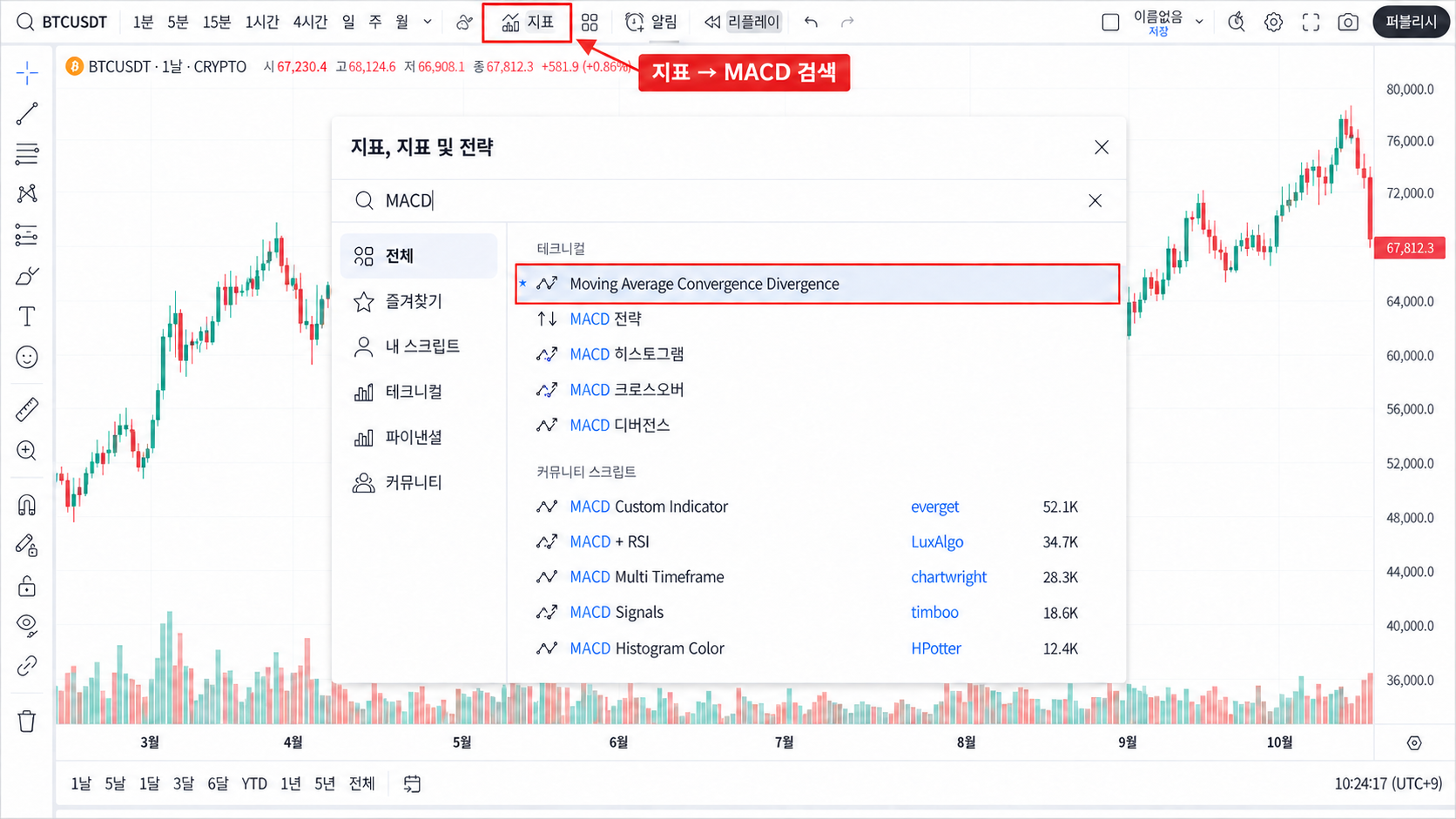Set date range to 5년
The width and height of the screenshot is (1456, 819).
tap(325, 784)
